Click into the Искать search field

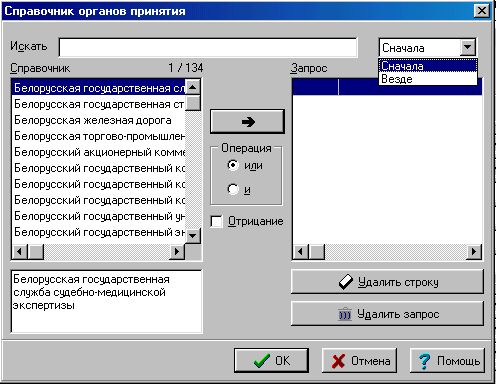pyautogui.click(x=208, y=48)
